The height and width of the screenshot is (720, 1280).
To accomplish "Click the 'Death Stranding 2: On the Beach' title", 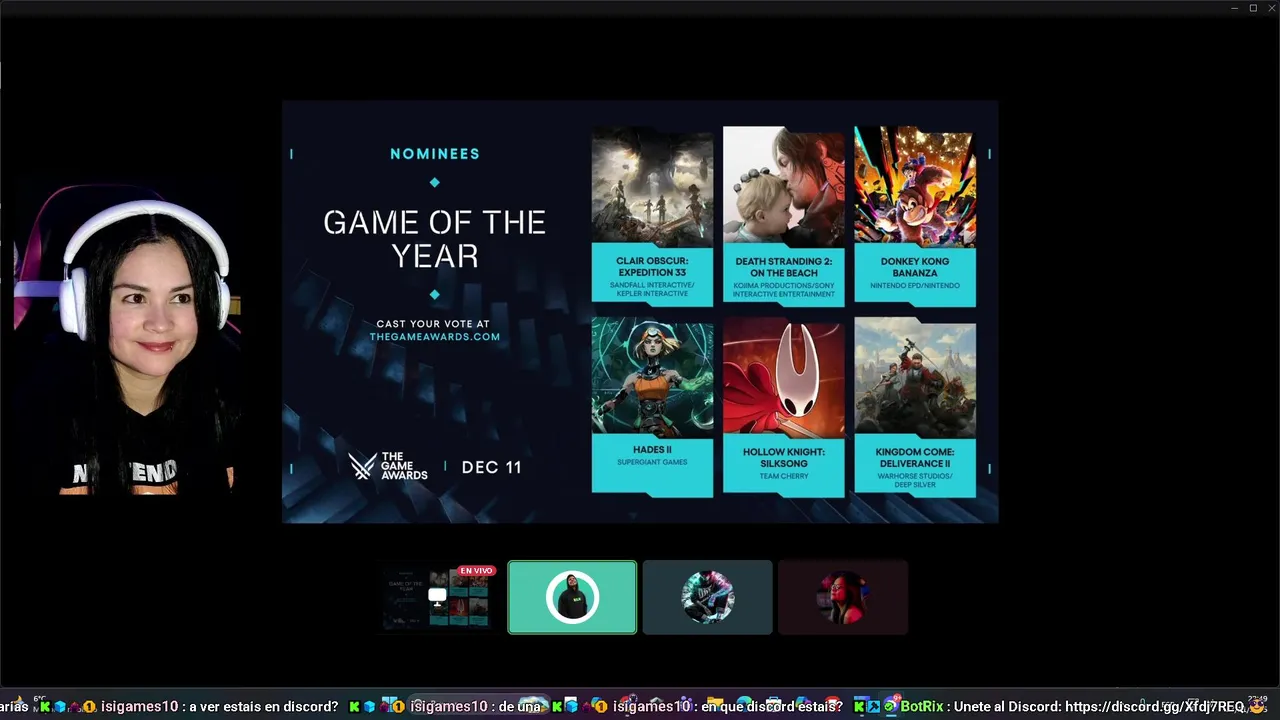I will (x=784, y=267).
